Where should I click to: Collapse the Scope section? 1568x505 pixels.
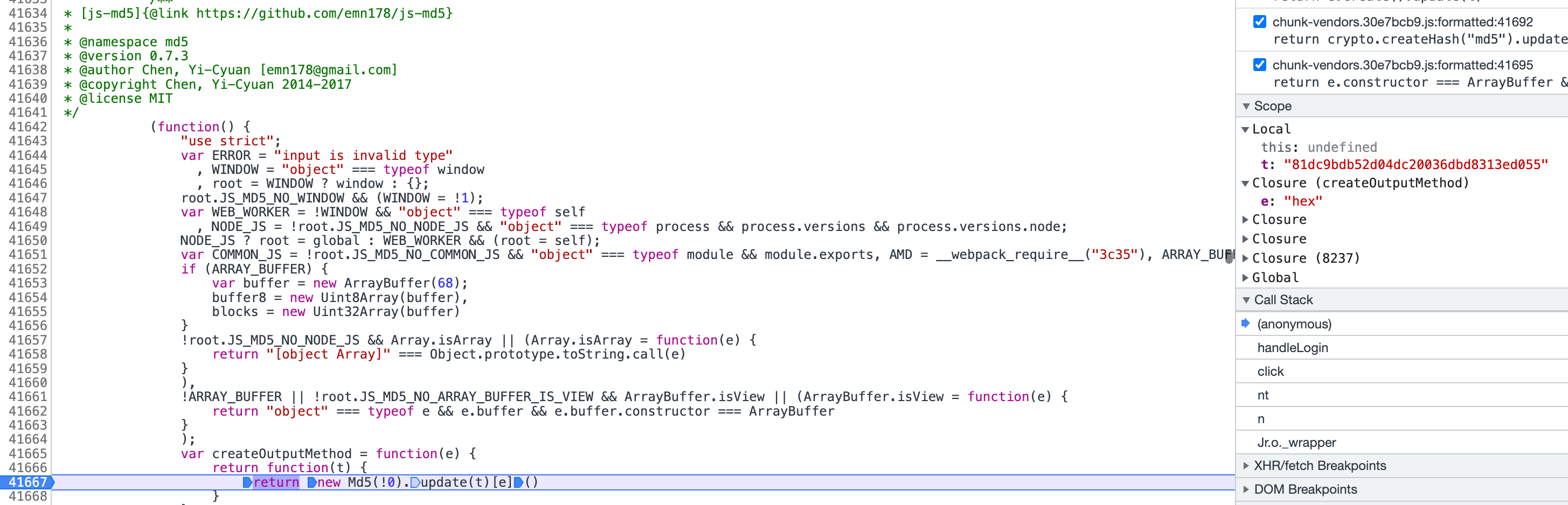click(x=1246, y=107)
